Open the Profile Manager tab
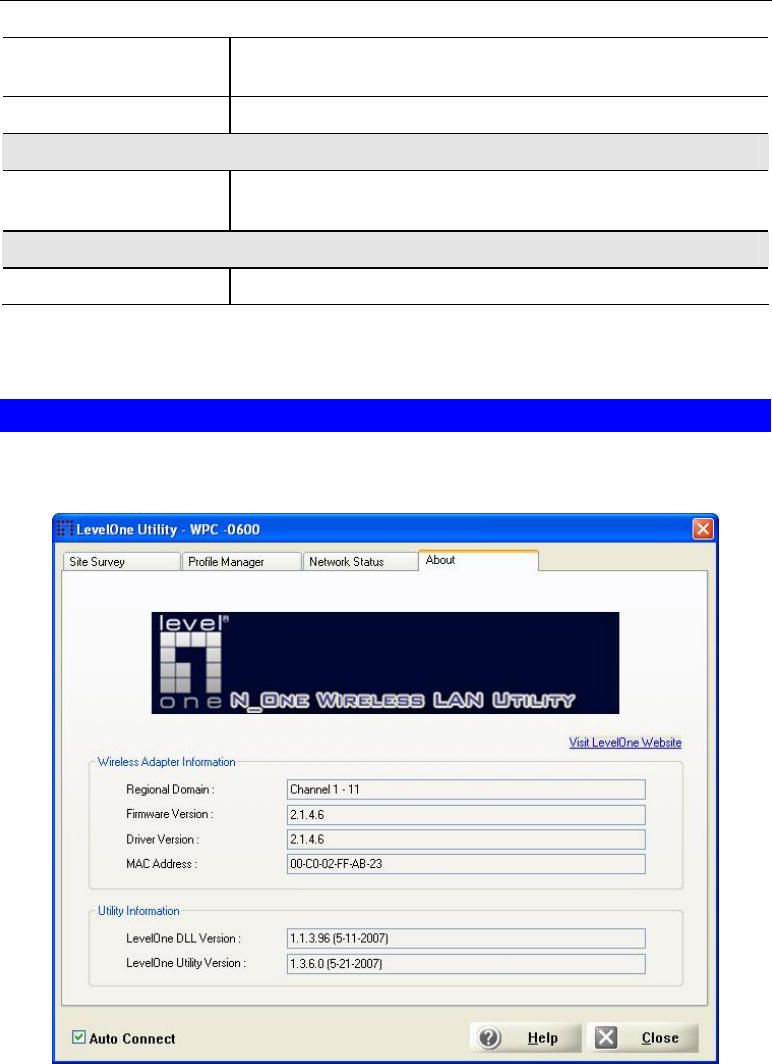This screenshot has height=1064, width=772. pyautogui.click(x=242, y=562)
